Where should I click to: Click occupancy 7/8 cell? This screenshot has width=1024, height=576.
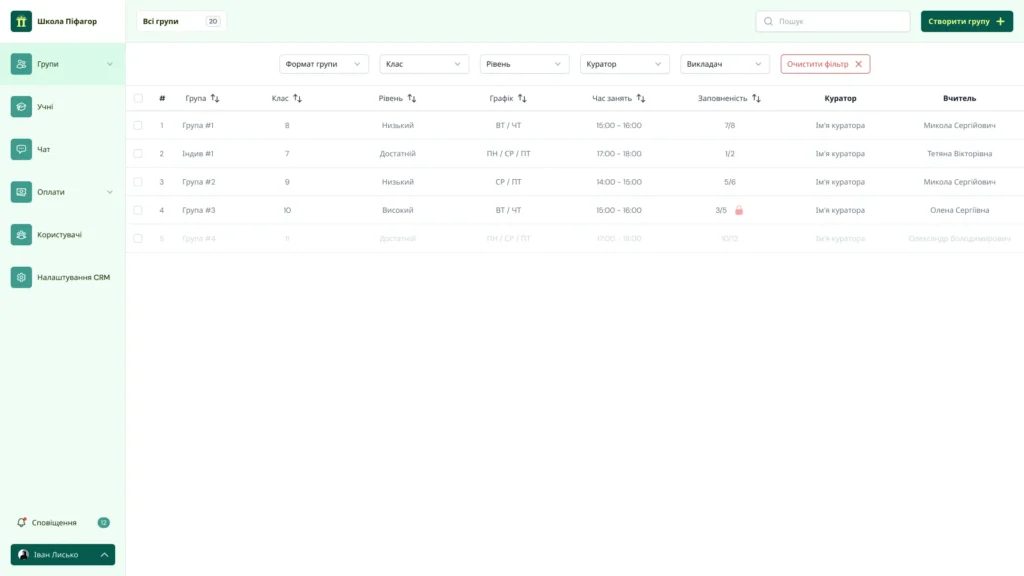(x=729, y=125)
